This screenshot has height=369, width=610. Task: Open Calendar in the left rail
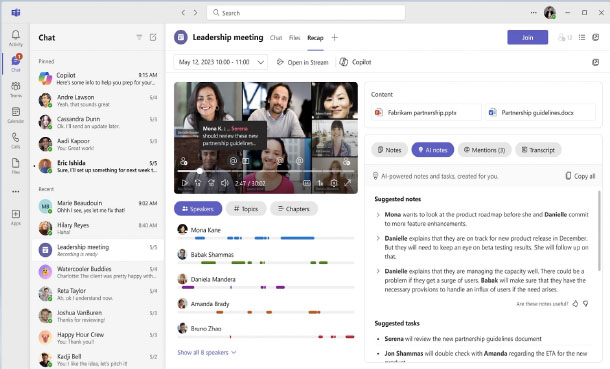point(16,115)
